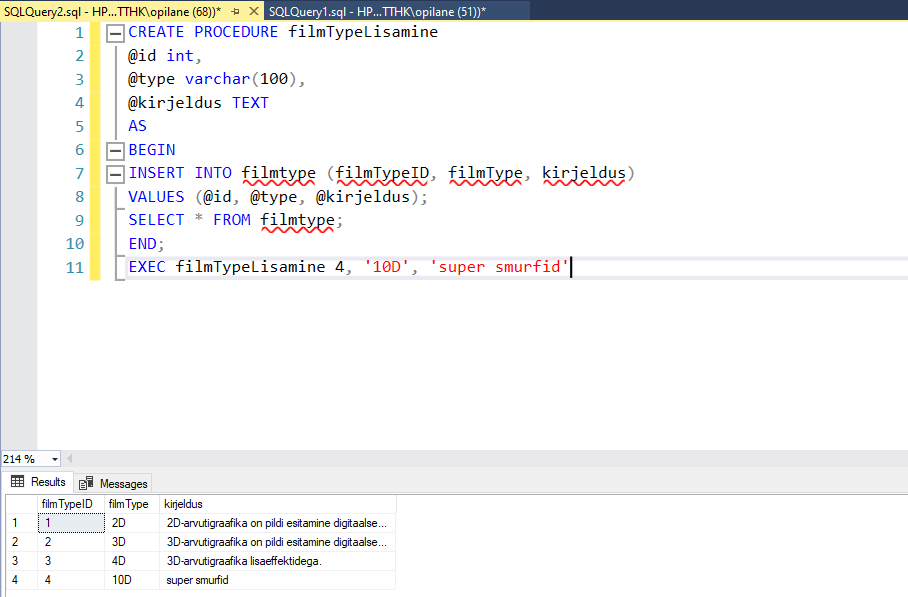
Task: Click line number 5 in the editor margin
Action: [x=79, y=127]
